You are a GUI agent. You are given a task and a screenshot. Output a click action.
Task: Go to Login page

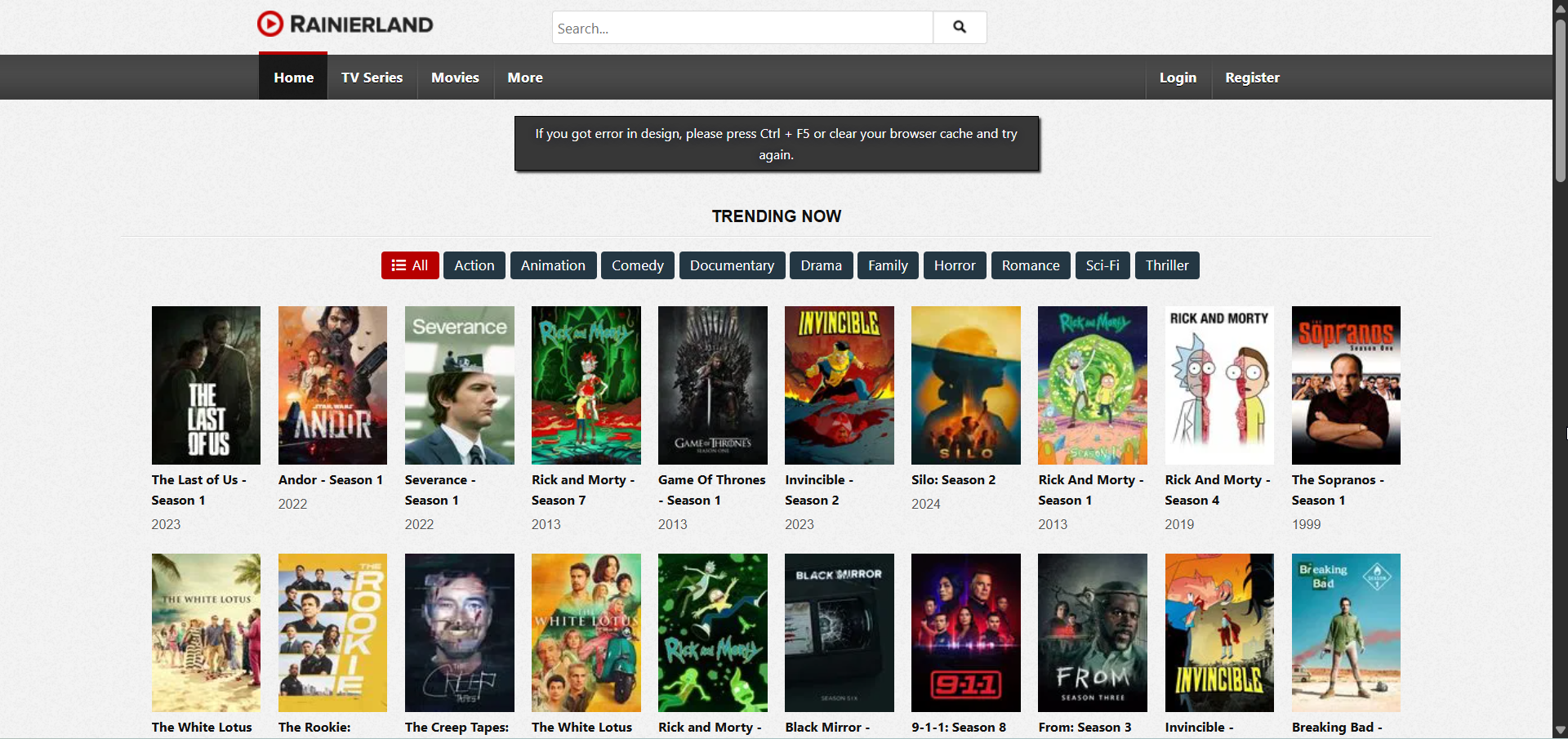tap(1178, 78)
